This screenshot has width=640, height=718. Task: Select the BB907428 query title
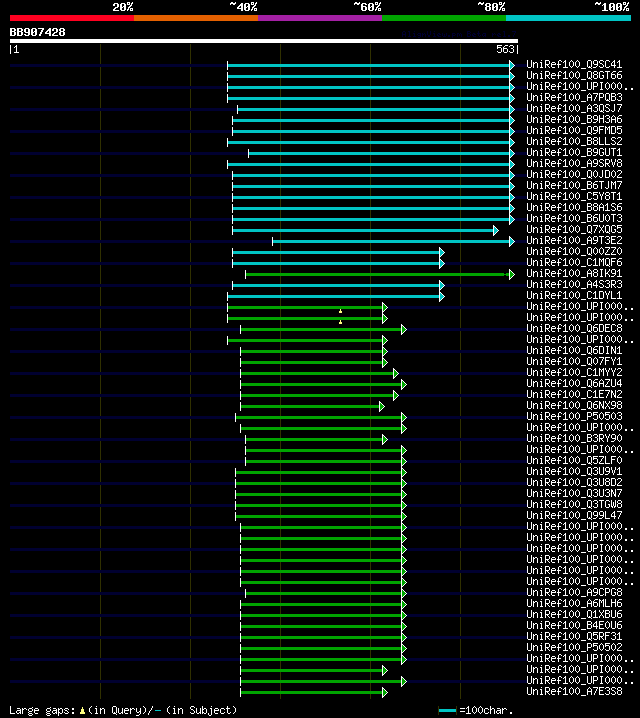pyautogui.click(x=38, y=32)
